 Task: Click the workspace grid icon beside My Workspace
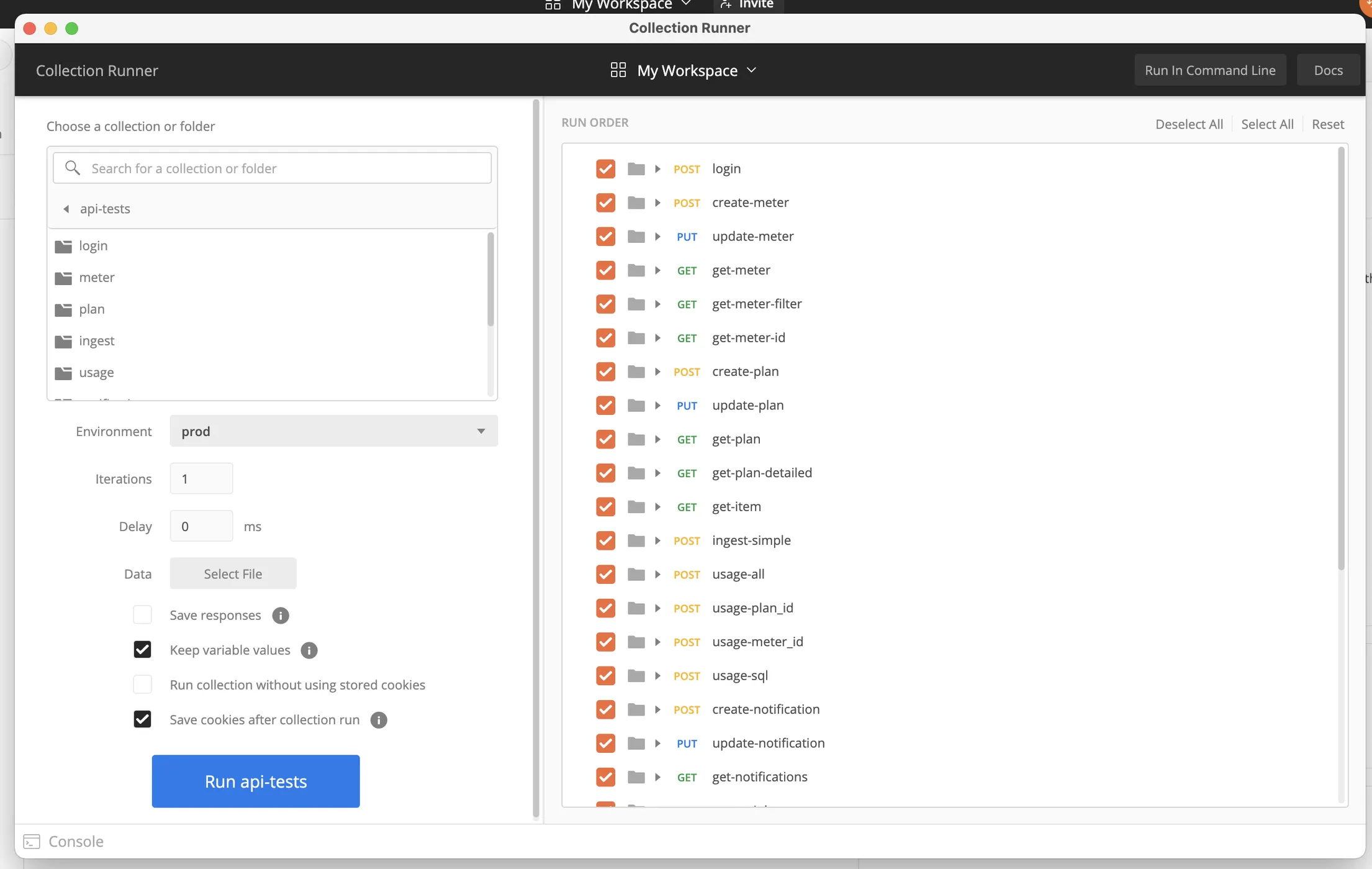point(618,70)
